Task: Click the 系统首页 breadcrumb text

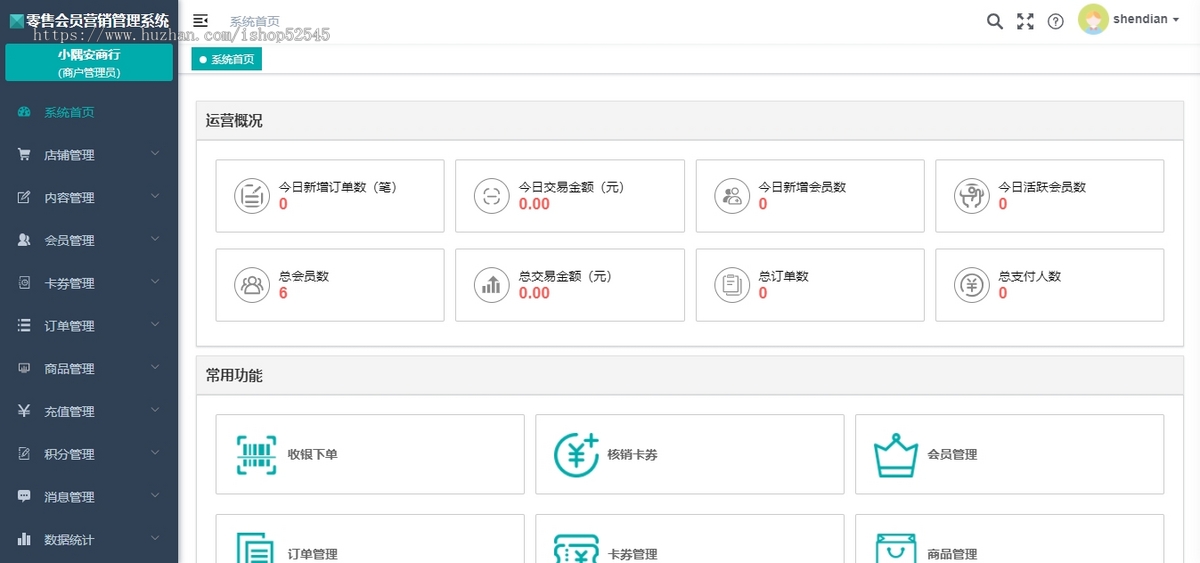Action: 254,21
